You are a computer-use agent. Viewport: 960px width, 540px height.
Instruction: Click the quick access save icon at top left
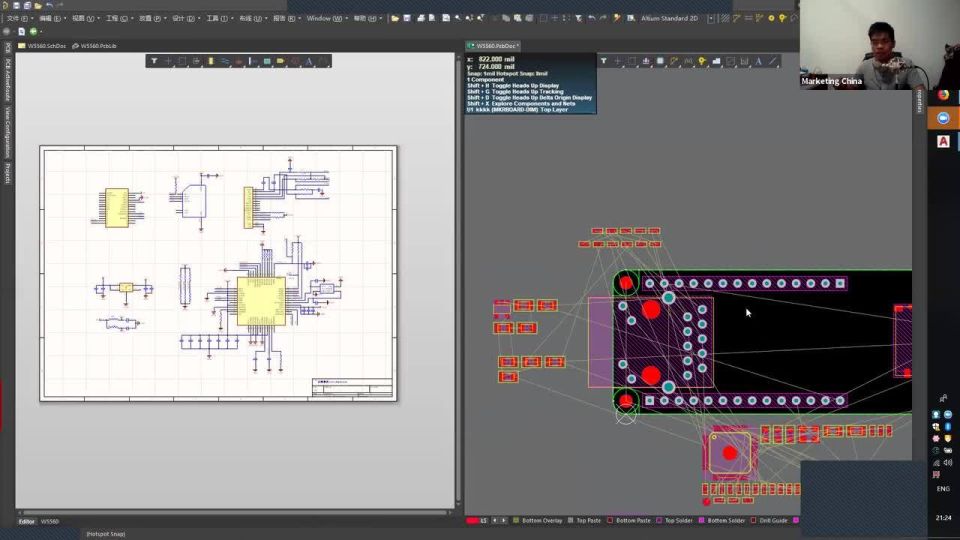(17, 6)
